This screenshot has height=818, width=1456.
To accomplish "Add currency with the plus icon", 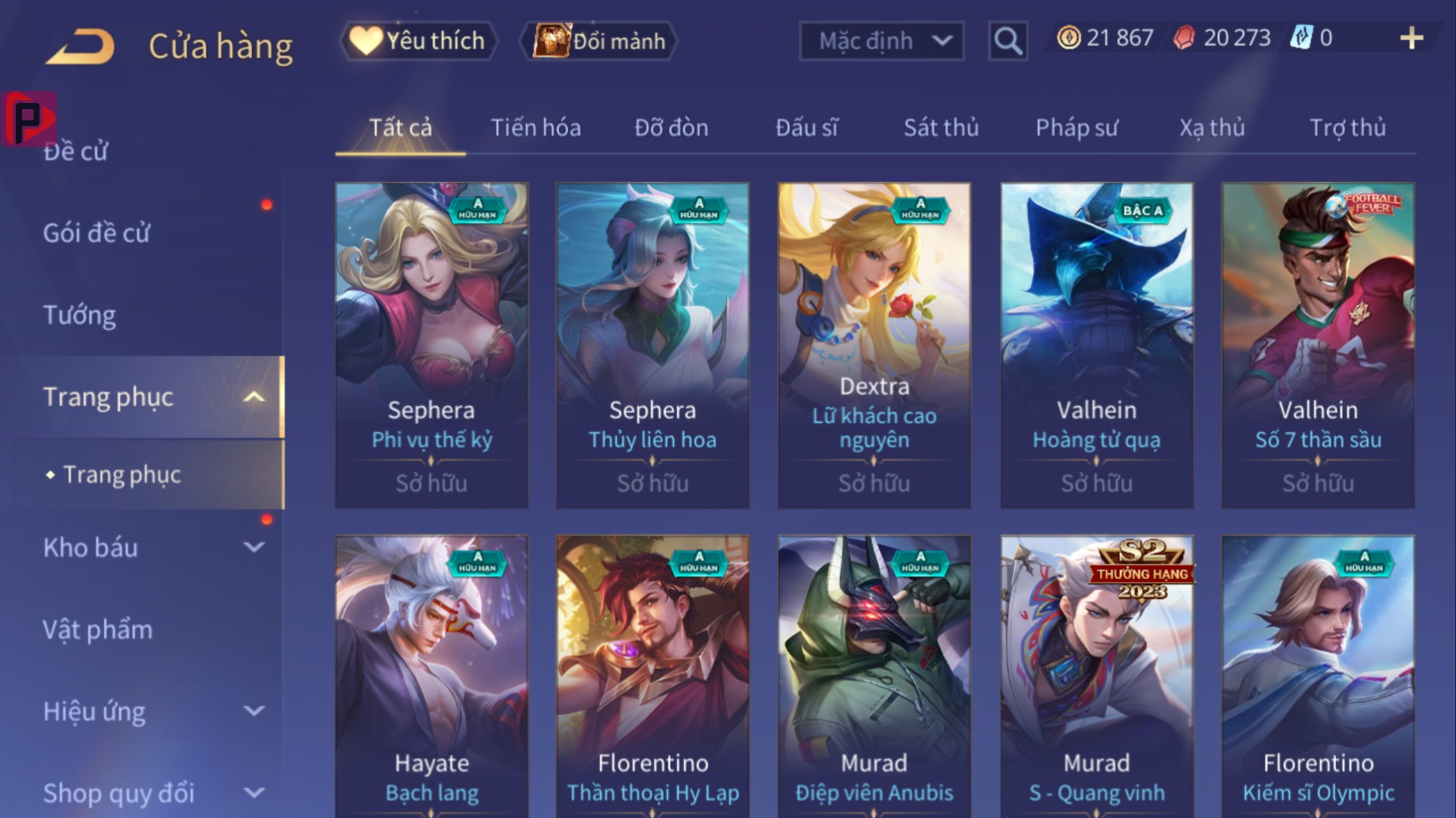I will click(x=1412, y=38).
